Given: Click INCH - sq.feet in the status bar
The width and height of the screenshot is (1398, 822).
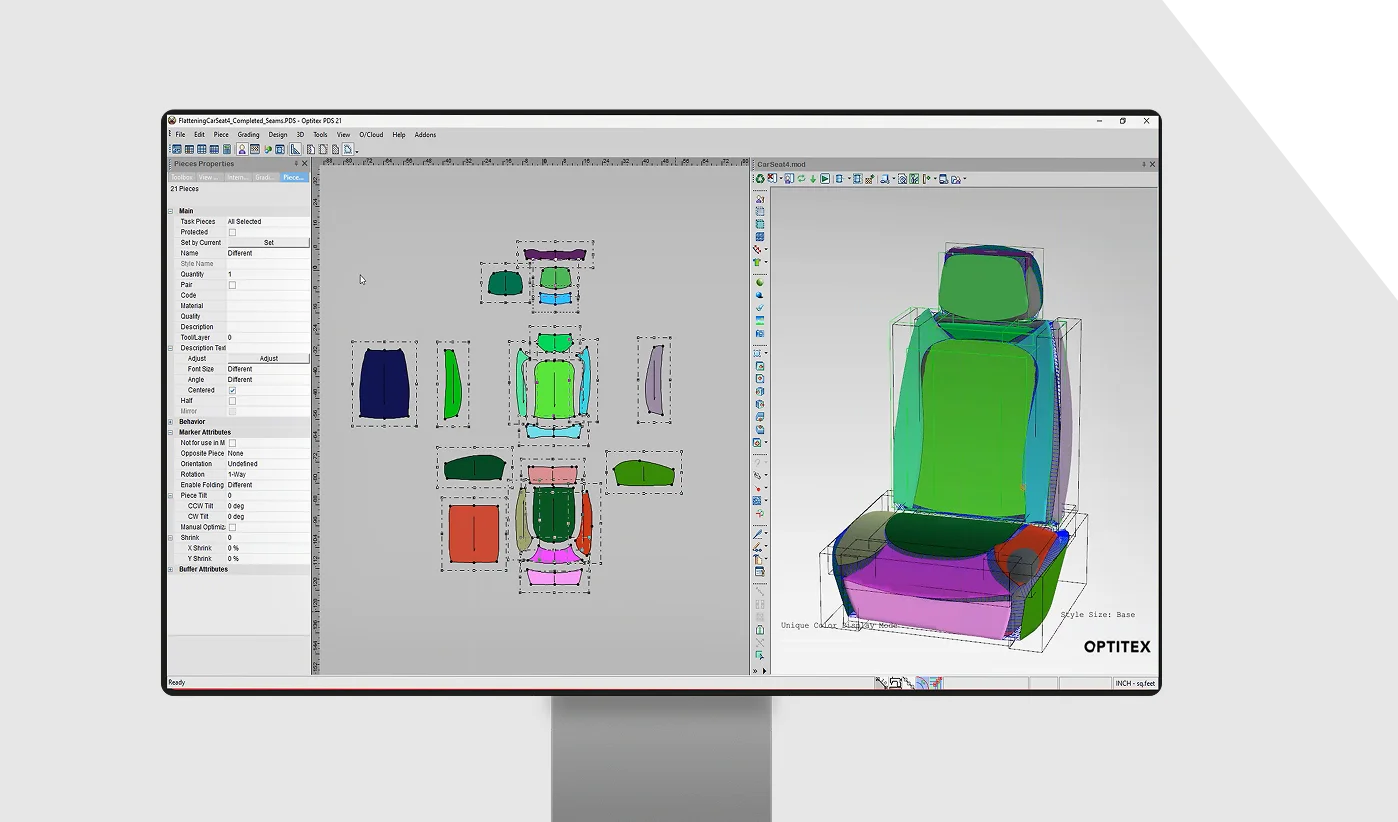Looking at the screenshot, I should tap(1136, 682).
